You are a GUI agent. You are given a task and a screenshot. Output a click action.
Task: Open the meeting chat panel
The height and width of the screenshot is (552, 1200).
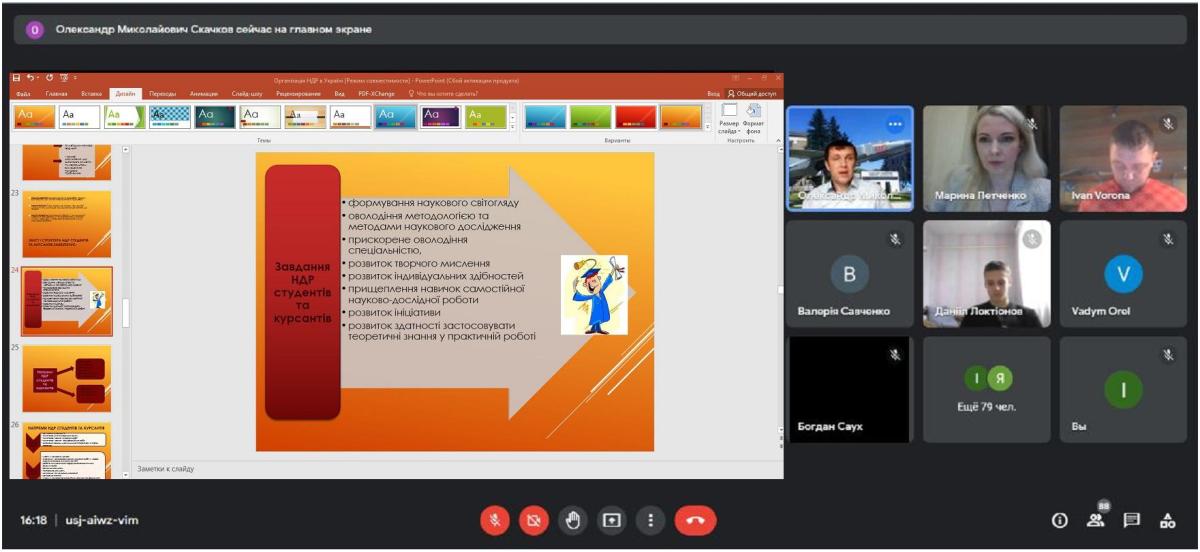[x=1131, y=520]
